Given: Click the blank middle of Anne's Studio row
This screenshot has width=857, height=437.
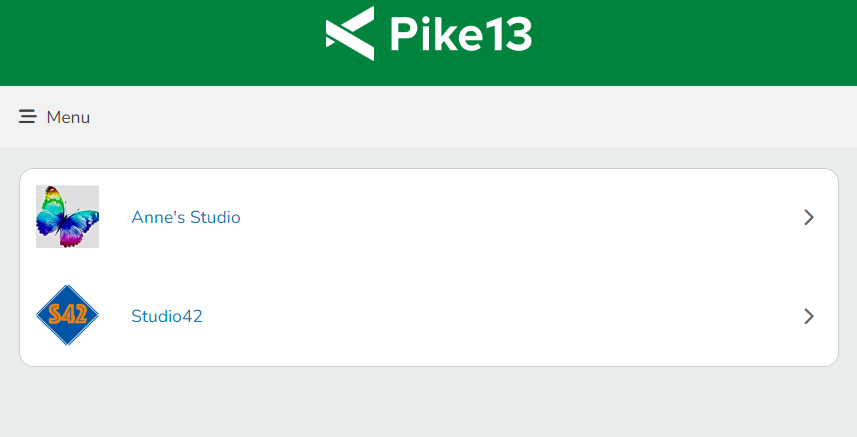Looking at the screenshot, I should point(500,217).
